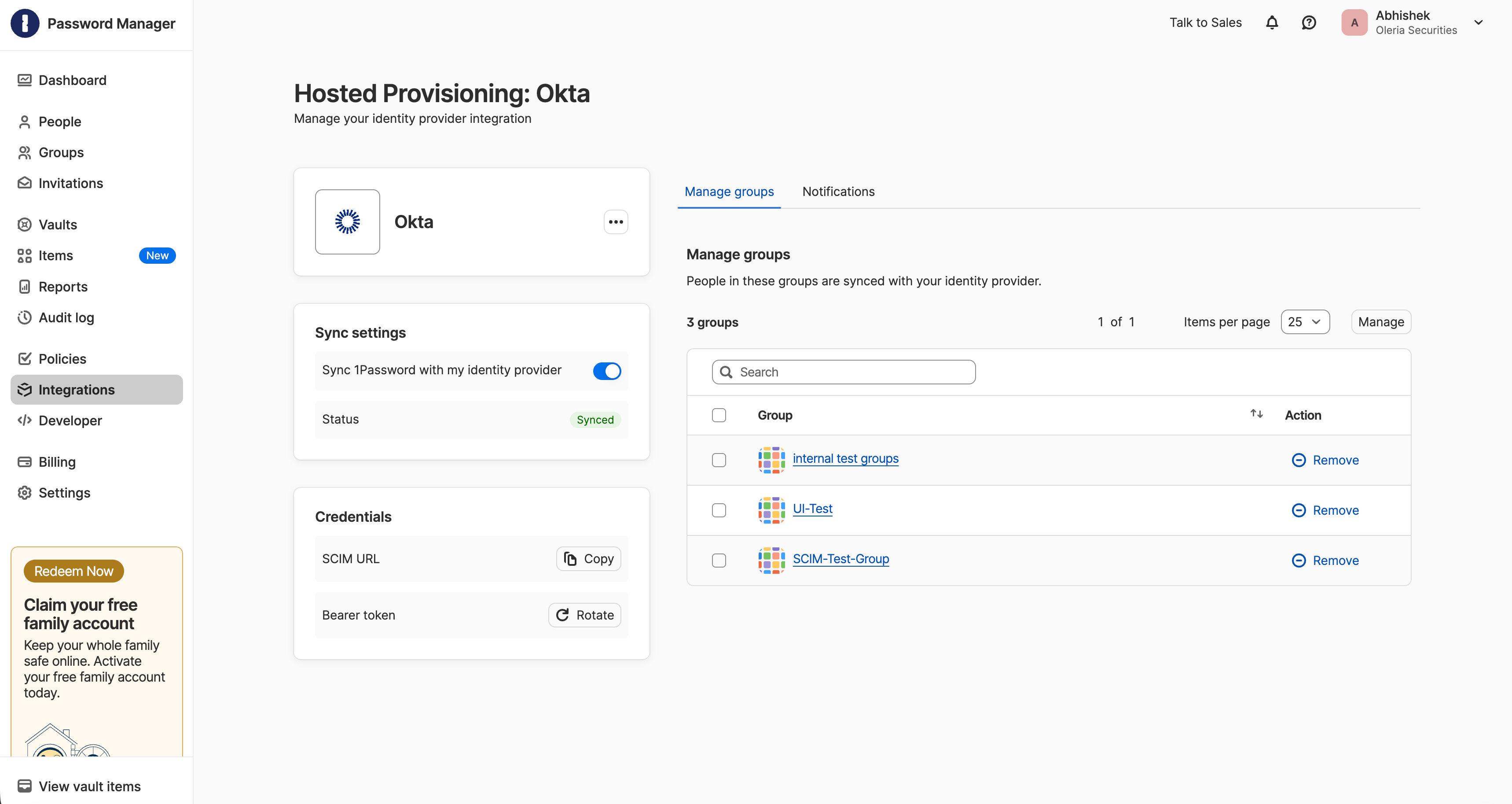Open the help question mark icon
Image resolution: width=1512 pixels, height=804 pixels.
click(x=1309, y=23)
